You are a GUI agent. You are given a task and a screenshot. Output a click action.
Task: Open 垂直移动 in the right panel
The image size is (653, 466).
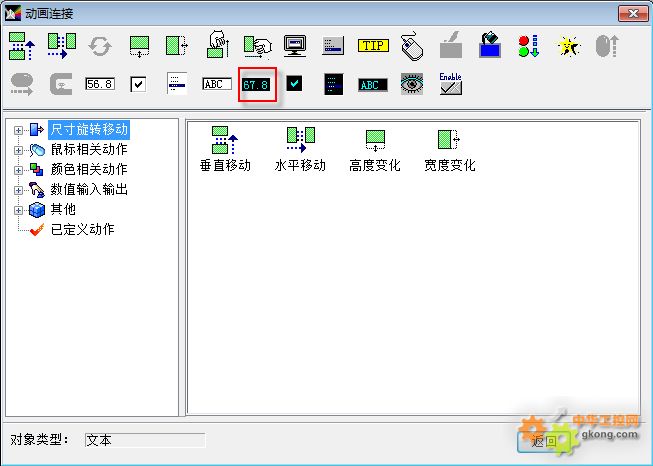coord(225,149)
